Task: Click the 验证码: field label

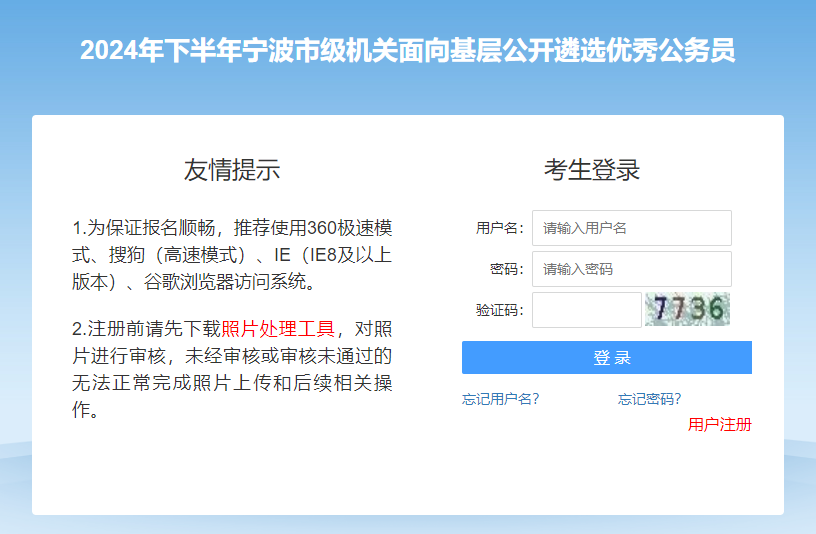Action: (500, 310)
